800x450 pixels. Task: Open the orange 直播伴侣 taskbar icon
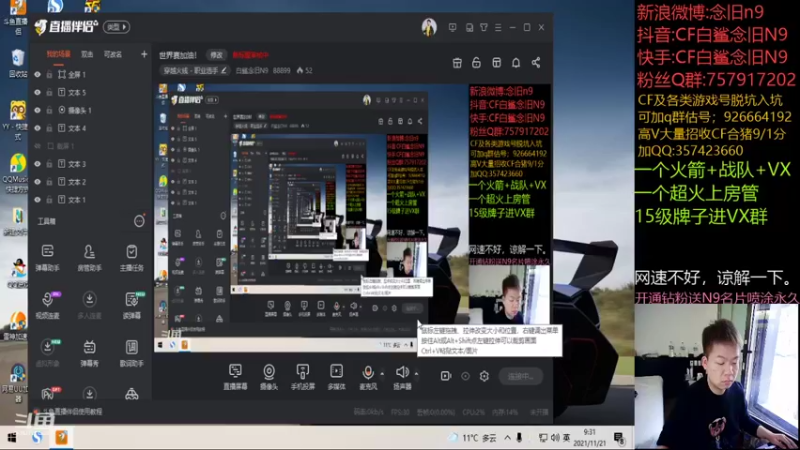click(x=61, y=438)
